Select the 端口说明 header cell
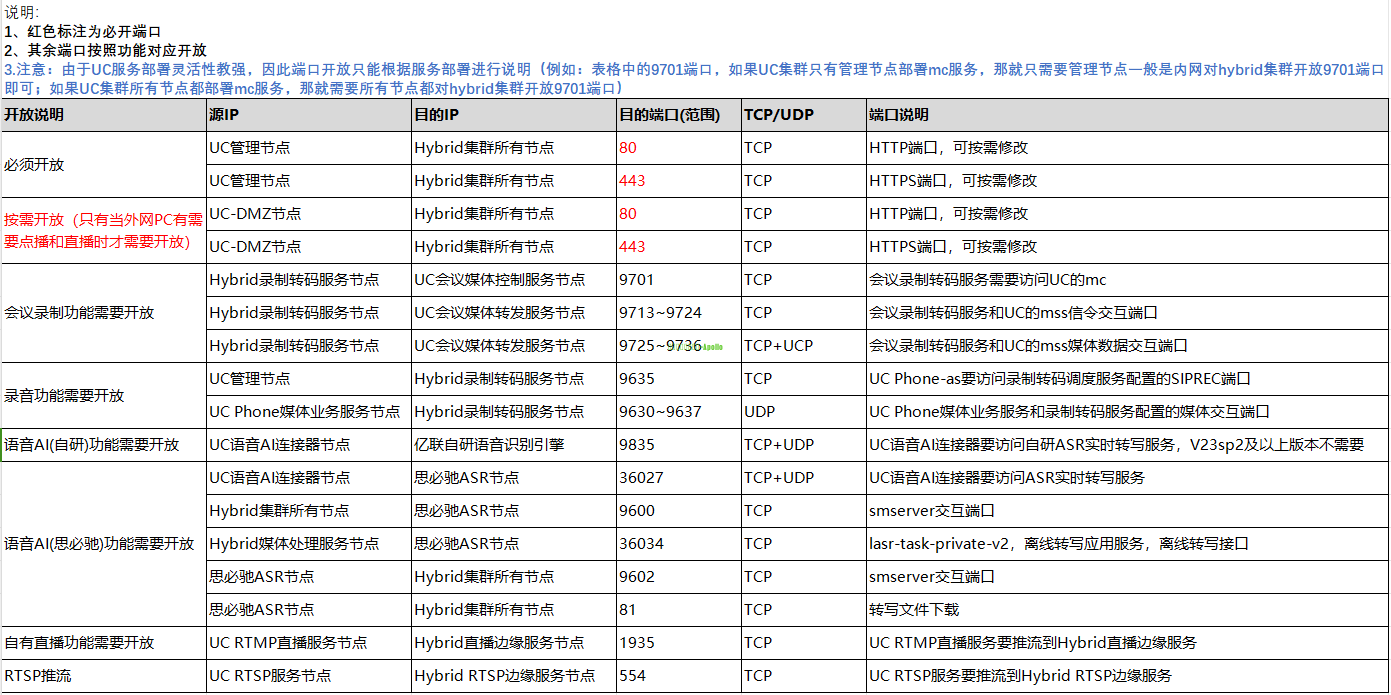 click(x=1125, y=115)
